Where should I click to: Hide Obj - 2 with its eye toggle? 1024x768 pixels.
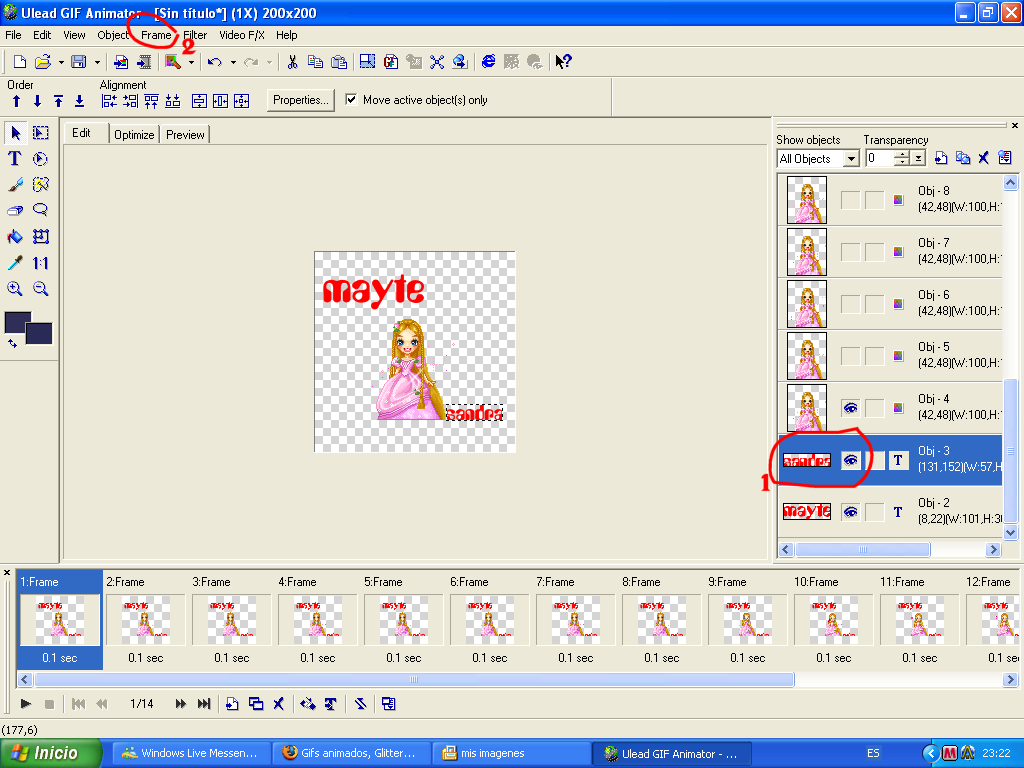coord(850,512)
